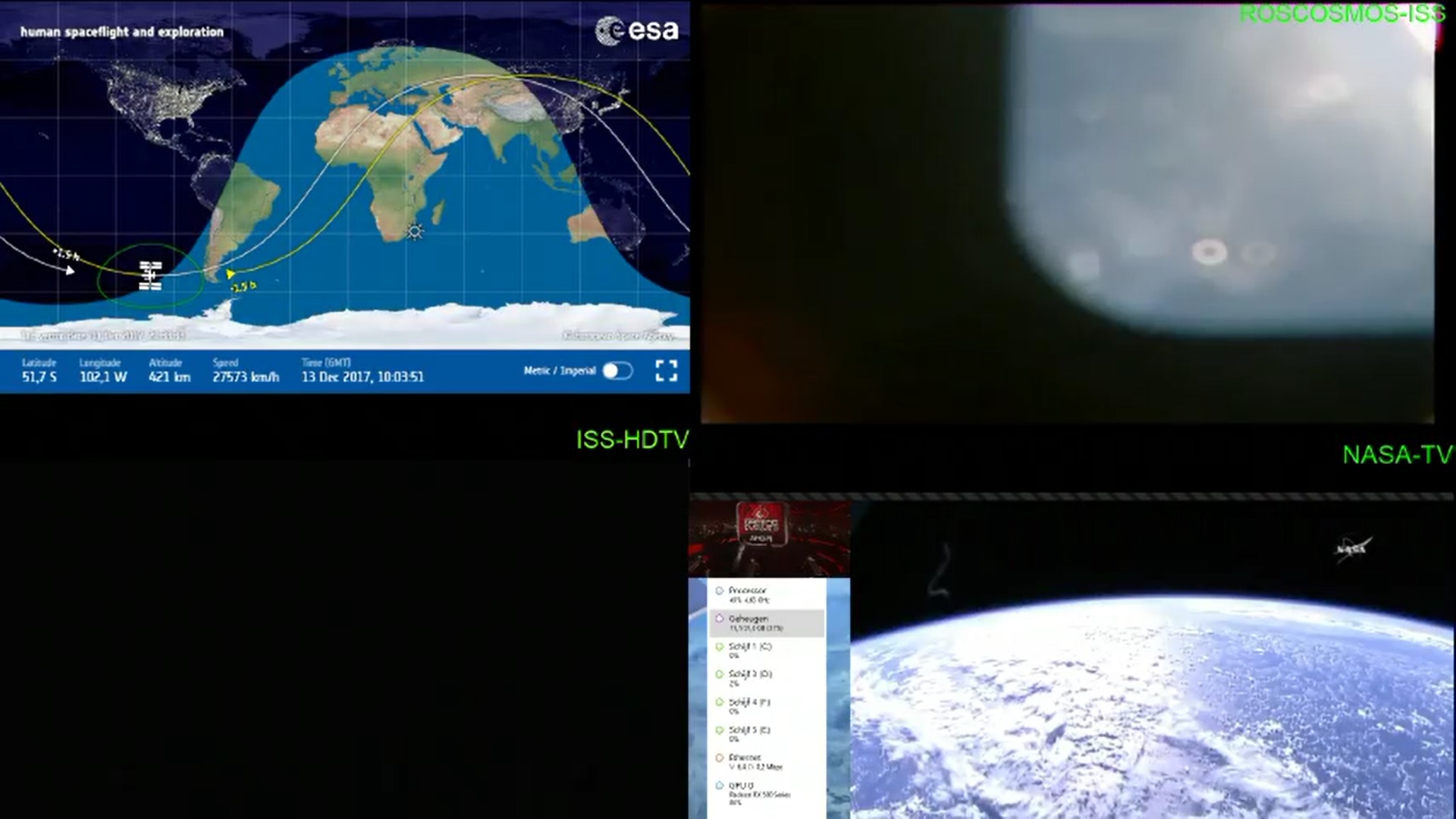Click the NASA logo watermark
Screen dimensions: 1456x819
click(1351, 548)
